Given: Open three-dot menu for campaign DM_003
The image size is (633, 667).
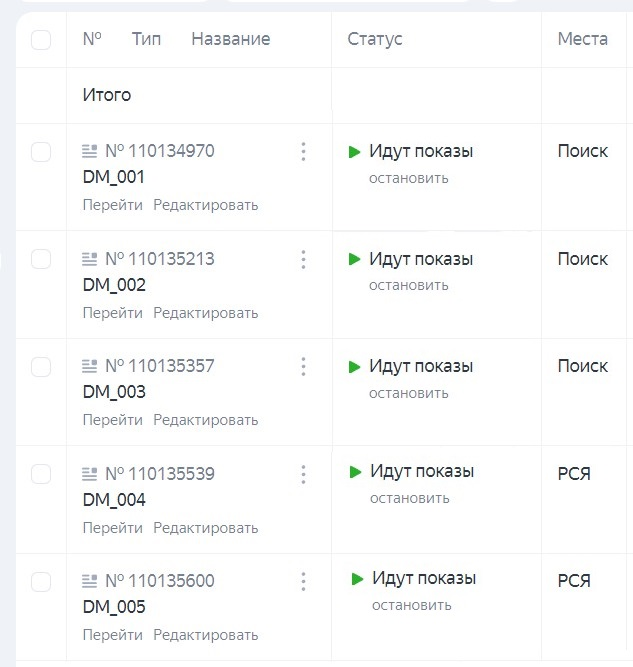Looking at the screenshot, I should [303, 366].
